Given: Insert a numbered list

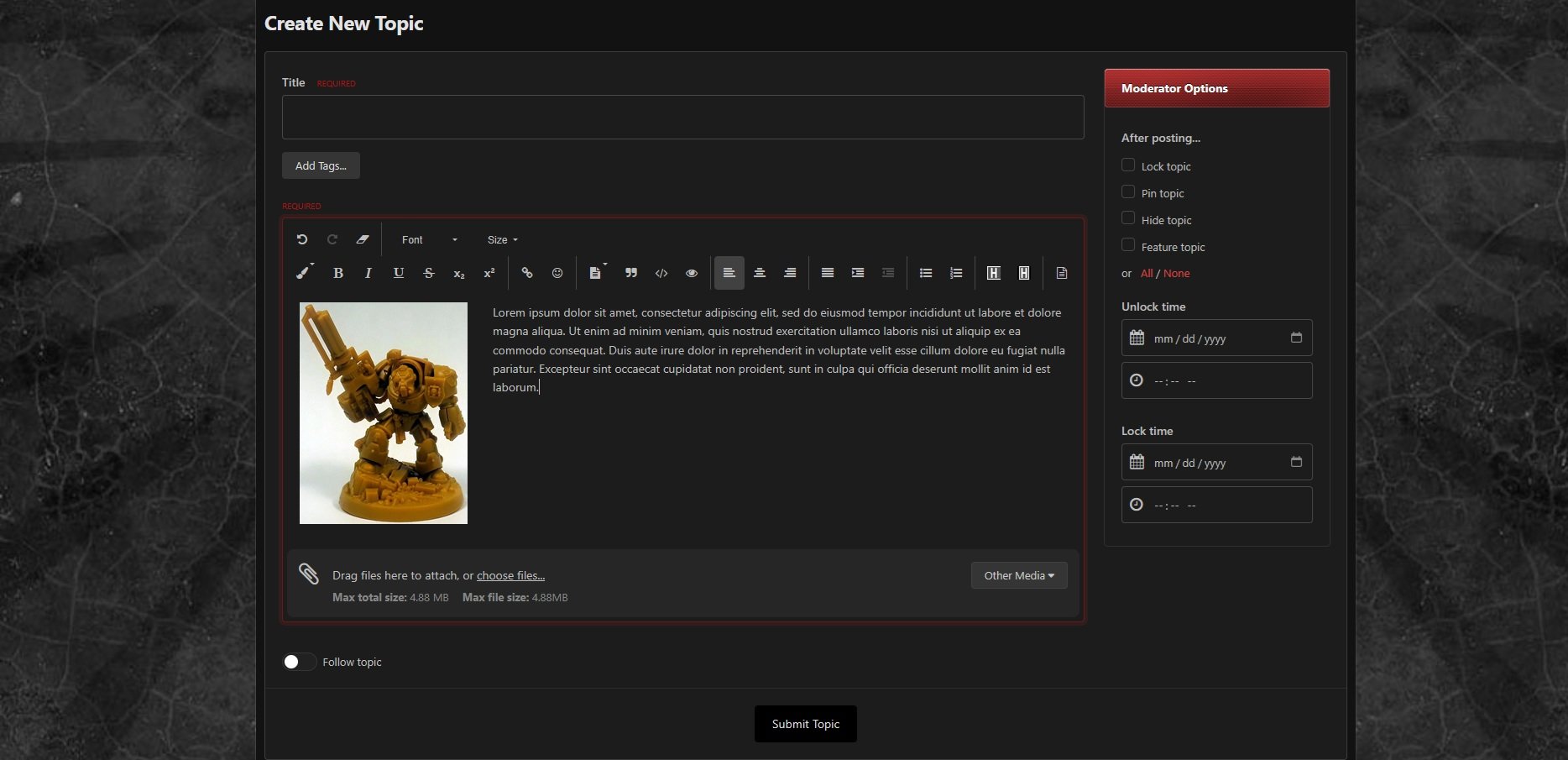Looking at the screenshot, I should point(956,273).
